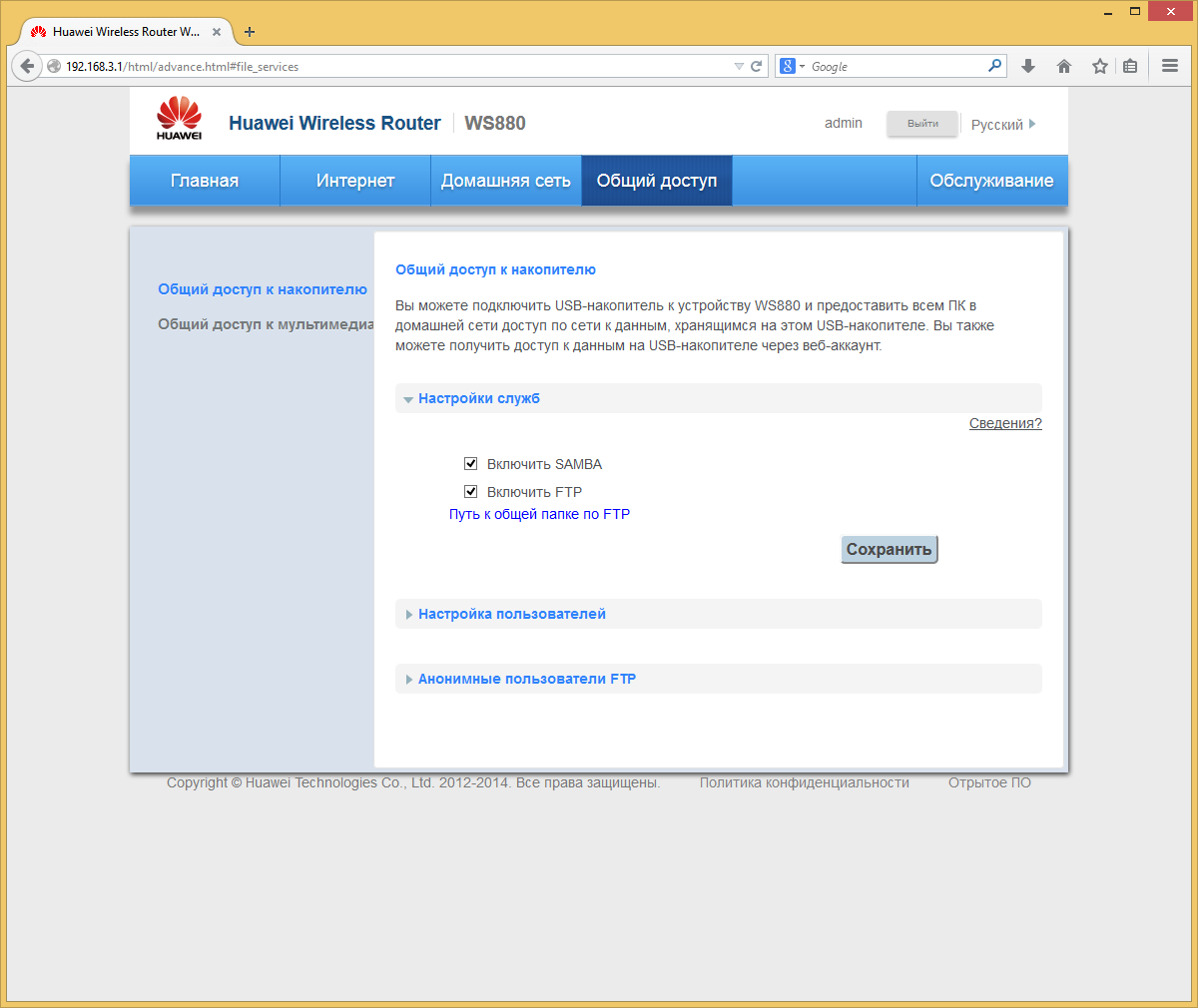Select Общий доступ к мультимедиа sidebar item
This screenshot has width=1198, height=1008.
[x=266, y=324]
